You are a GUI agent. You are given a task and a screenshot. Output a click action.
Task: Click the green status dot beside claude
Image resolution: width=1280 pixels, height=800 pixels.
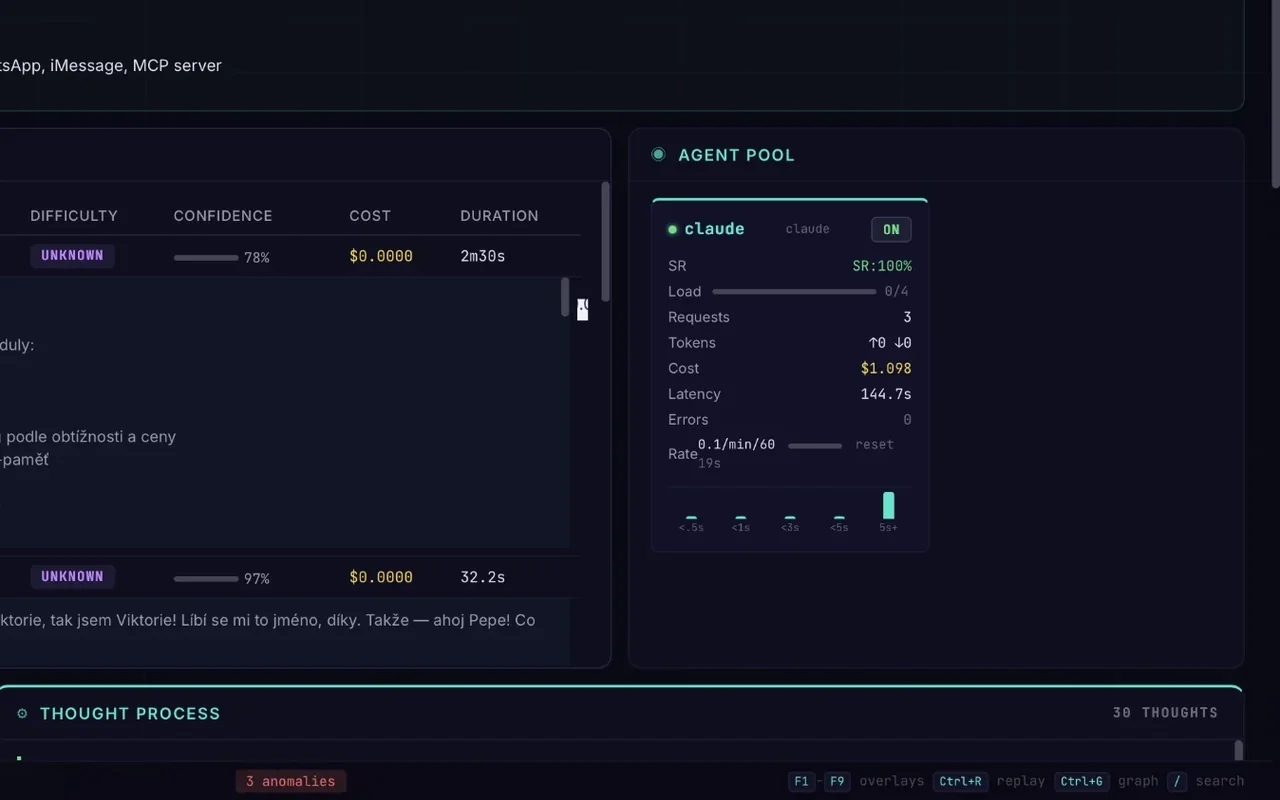coord(672,229)
